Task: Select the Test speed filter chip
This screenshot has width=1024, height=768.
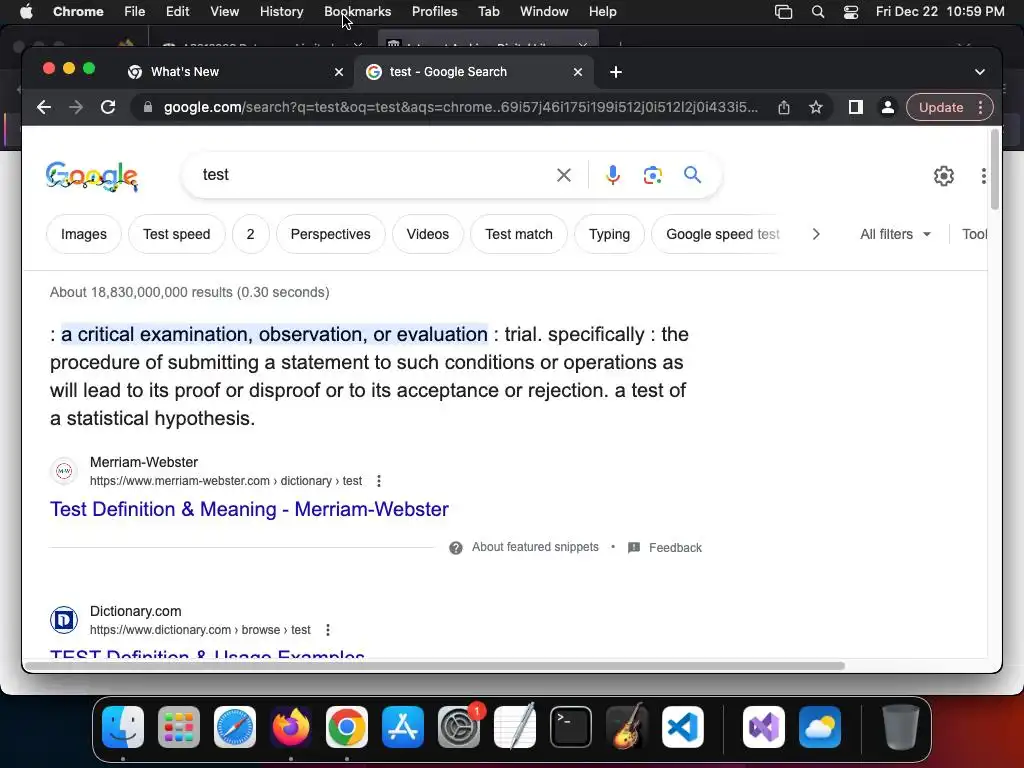Action: [x=176, y=234]
